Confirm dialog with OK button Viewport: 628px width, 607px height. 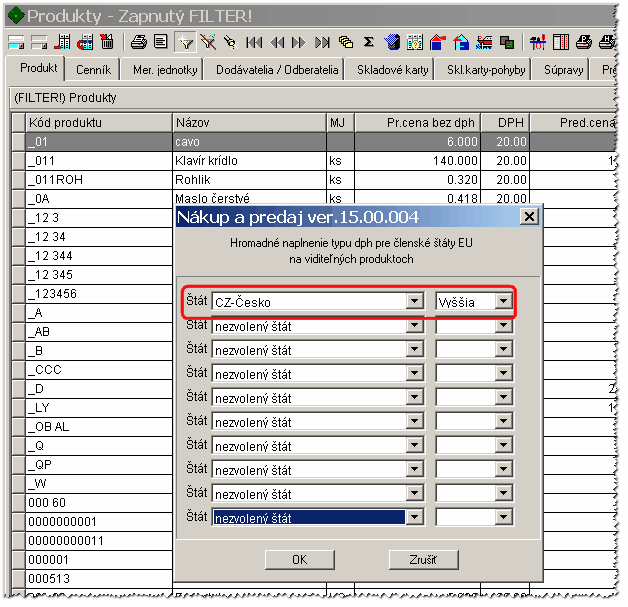(300, 559)
